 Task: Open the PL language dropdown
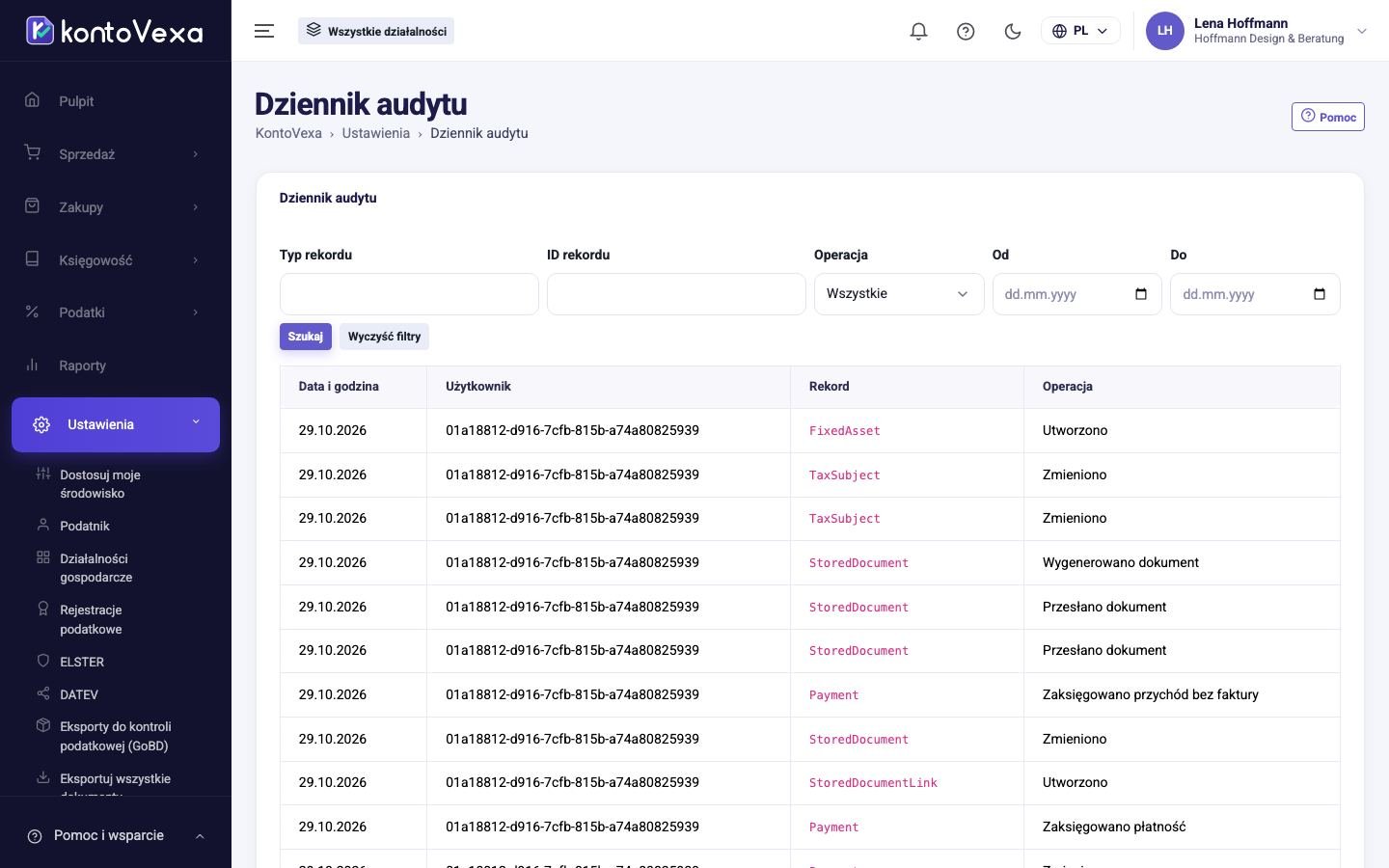(x=1080, y=31)
